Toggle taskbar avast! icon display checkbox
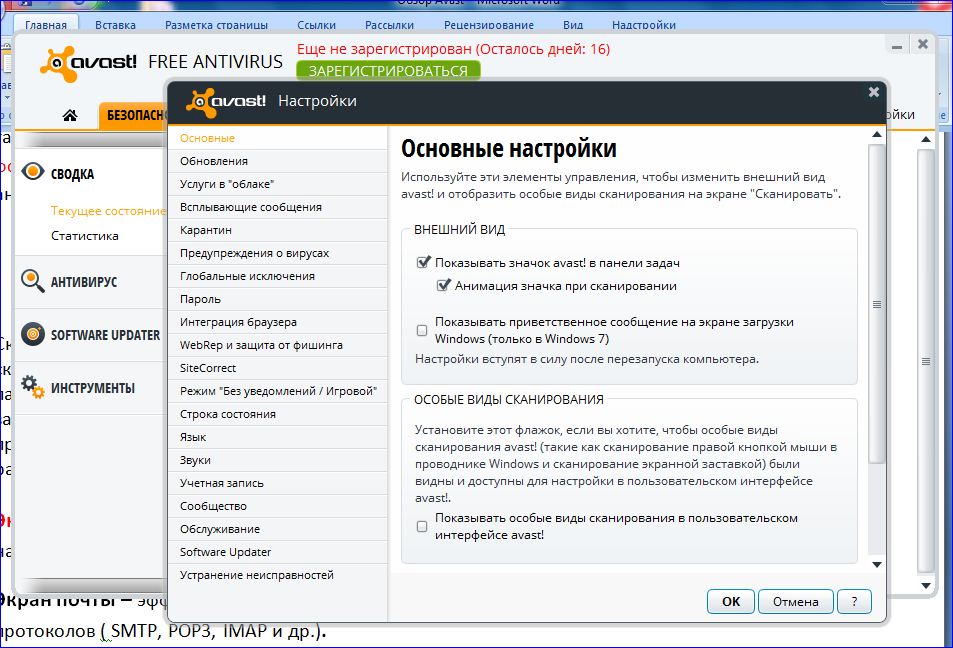Screen dimensions: 953x648 pyautogui.click(x=423, y=262)
